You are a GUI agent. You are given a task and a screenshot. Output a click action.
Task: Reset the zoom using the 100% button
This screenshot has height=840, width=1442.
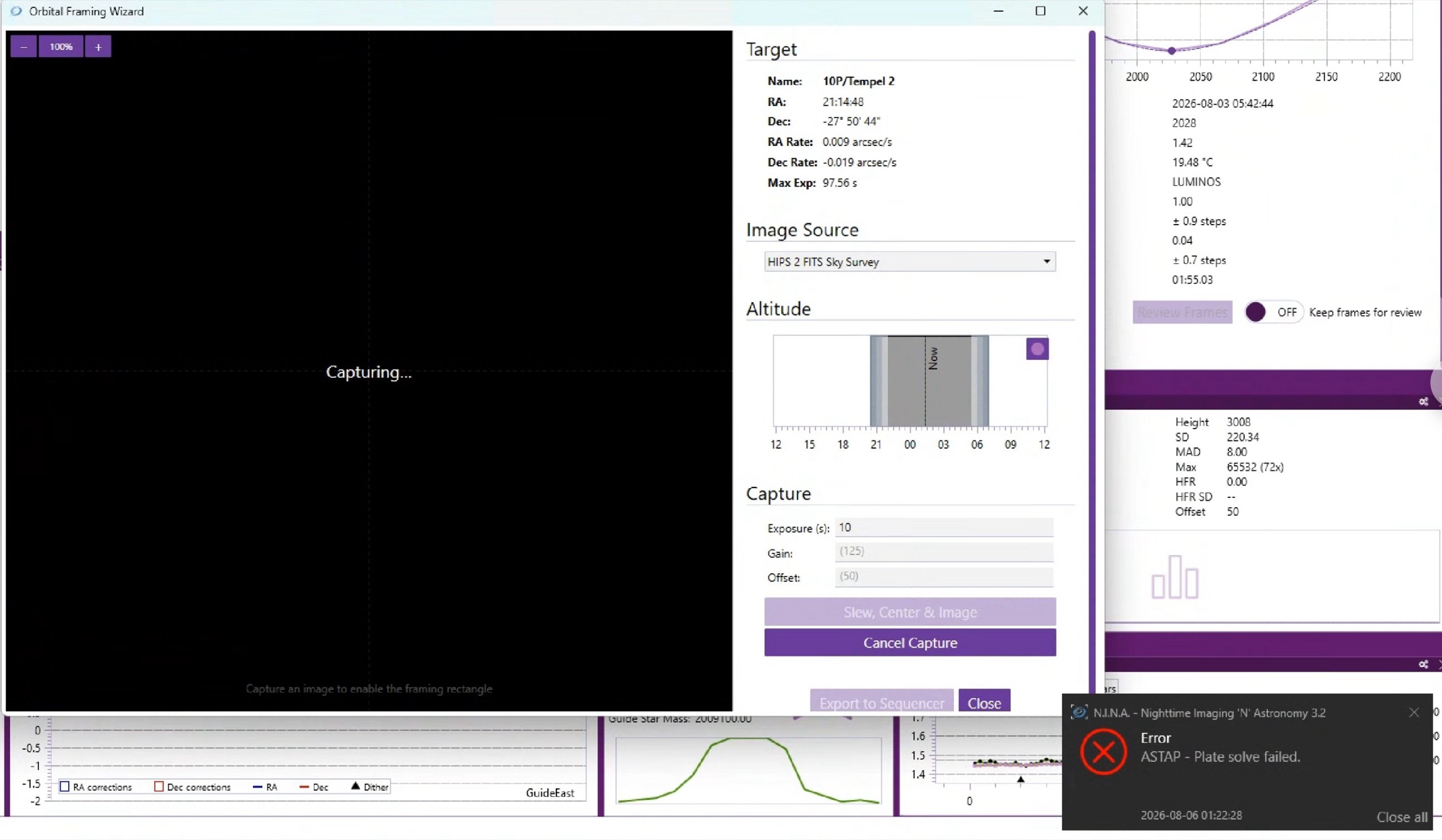tap(61, 47)
